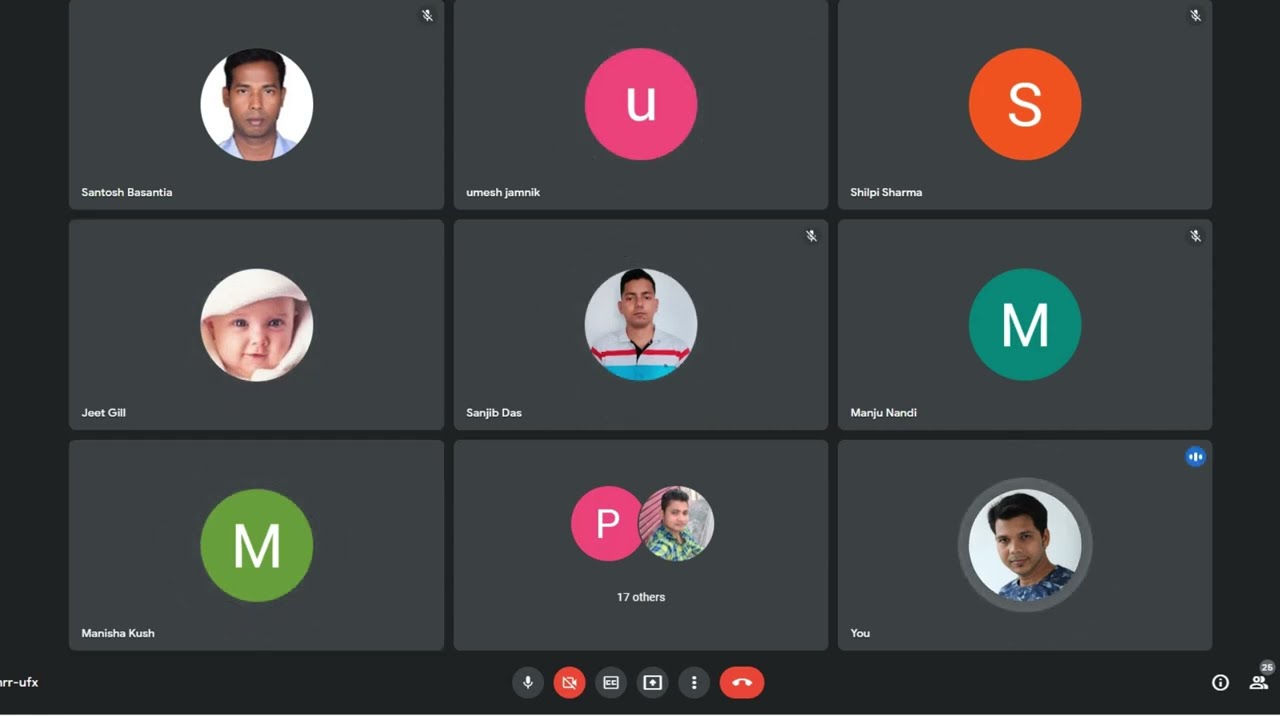Screen dimensions: 1280x720
Task: Select Jeet Gill's baby photo avatar
Action: [257, 325]
